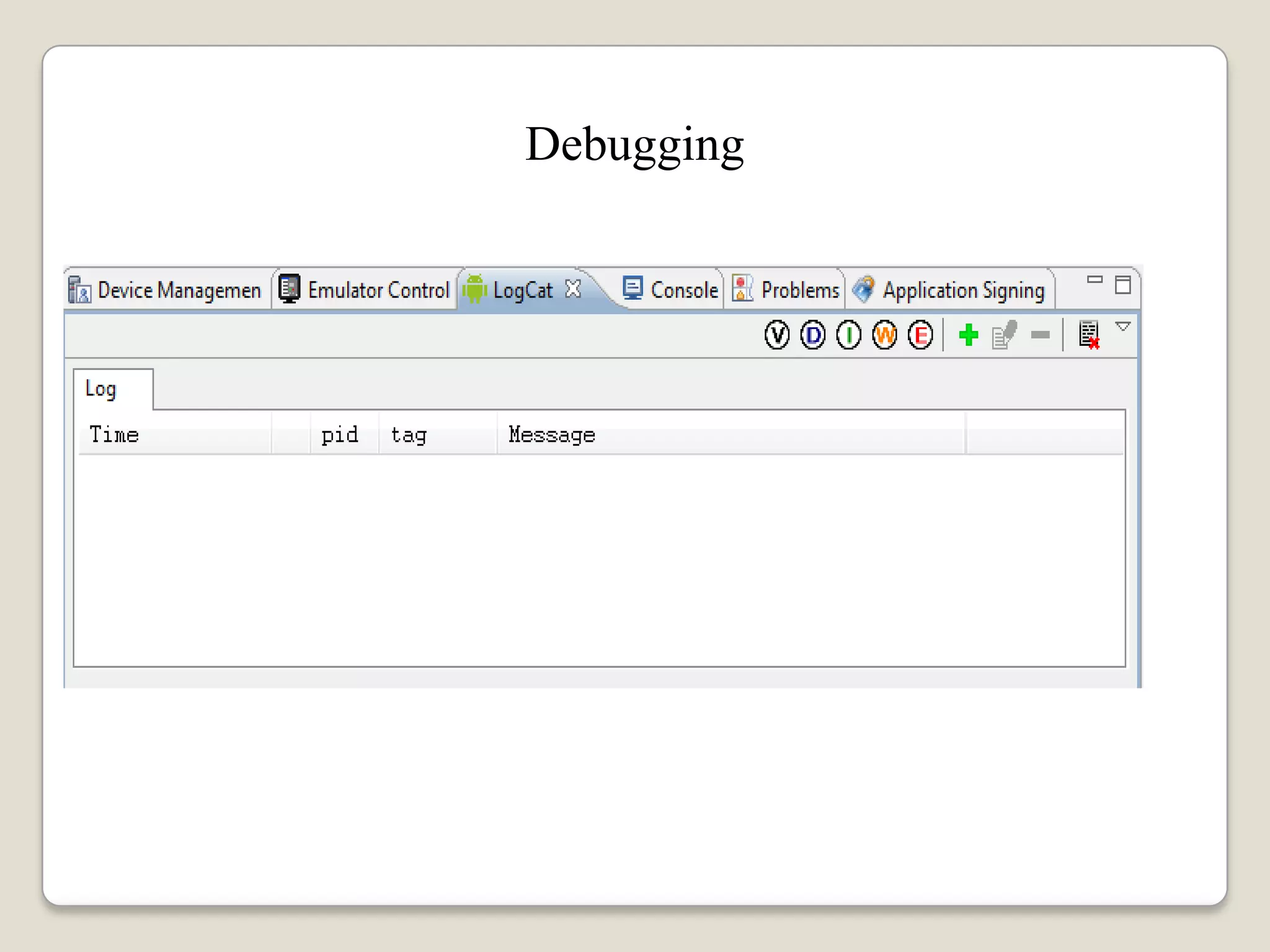Image resolution: width=1270 pixels, height=952 pixels.
Task: Toggle Verbose log level filter
Action: pos(777,335)
